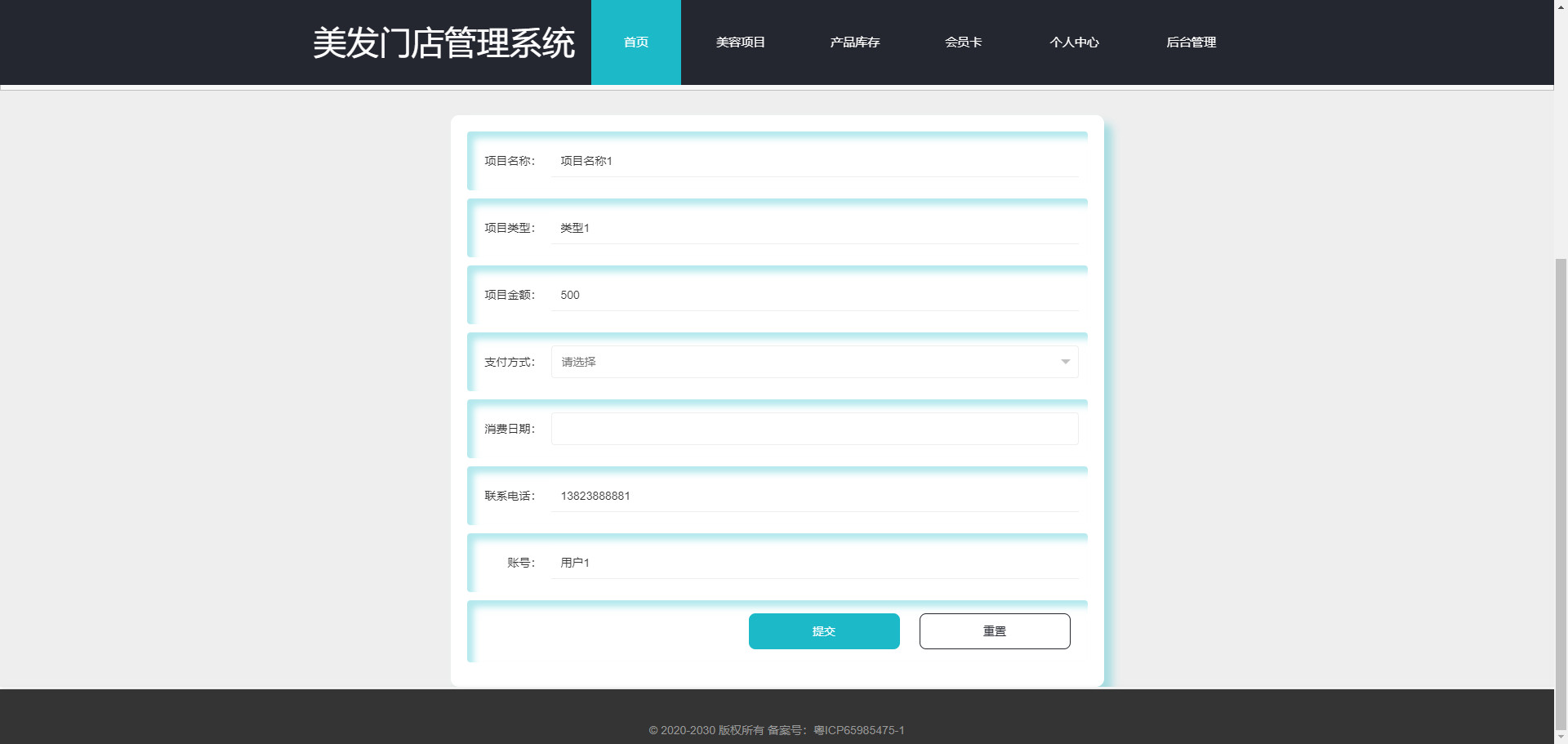The width and height of the screenshot is (1568, 744).
Task: Click the 账号: label
Action: click(x=520, y=563)
